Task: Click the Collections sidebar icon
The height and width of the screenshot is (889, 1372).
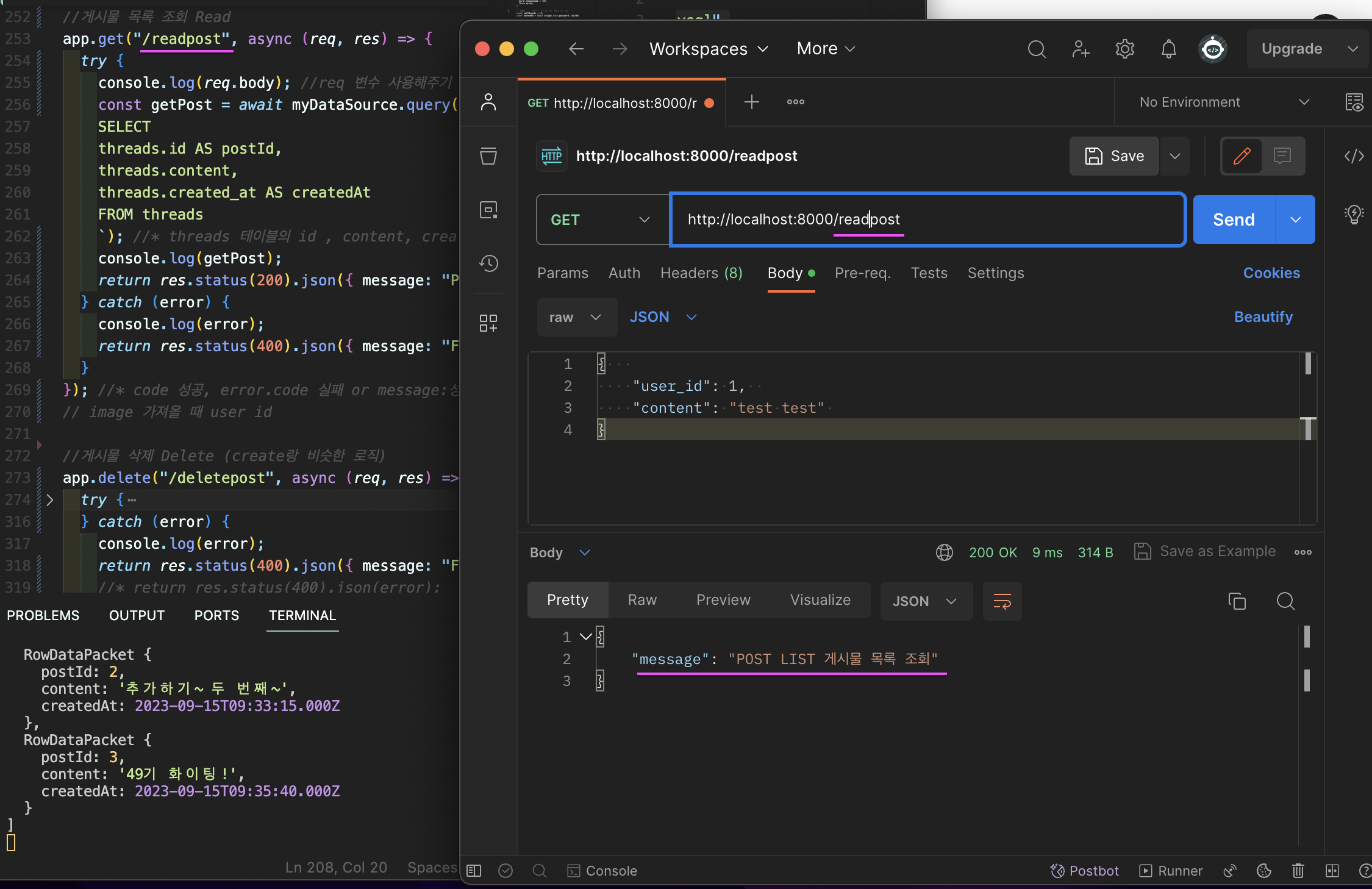Action: coord(488,155)
